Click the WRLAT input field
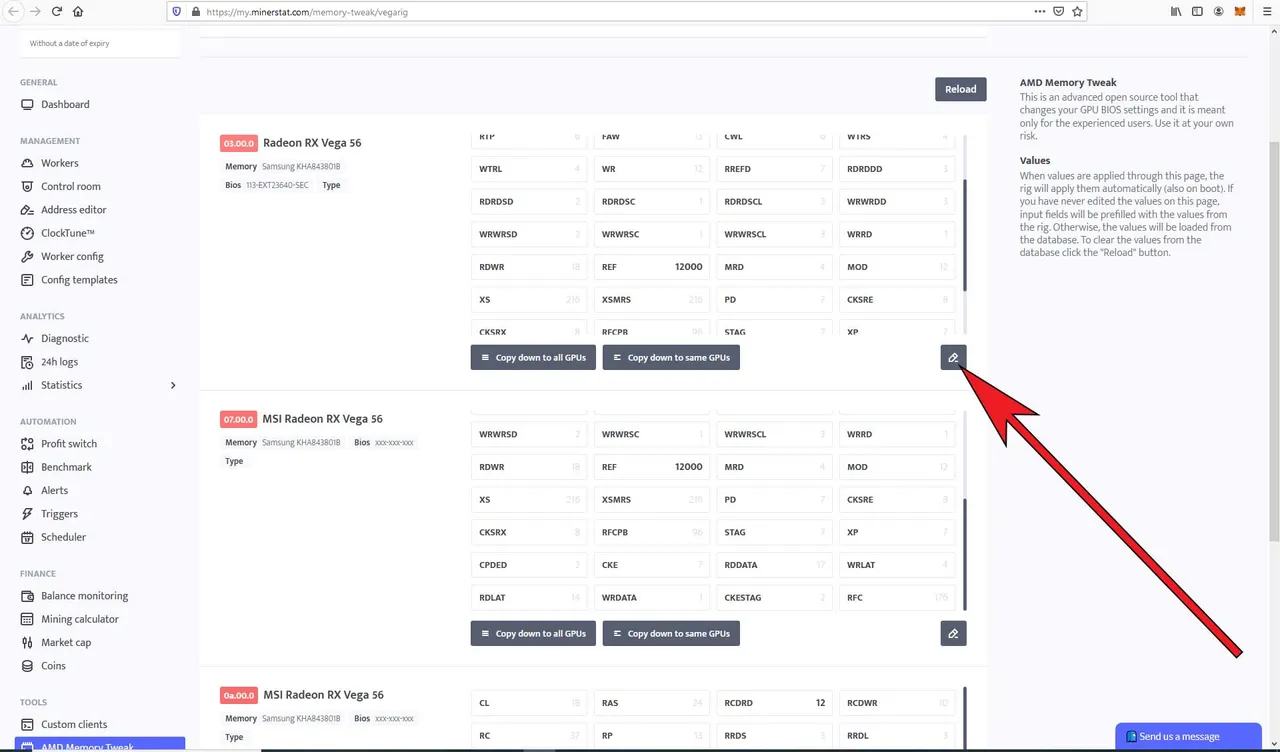The width and height of the screenshot is (1280, 752). pyautogui.click(x=897, y=565)
